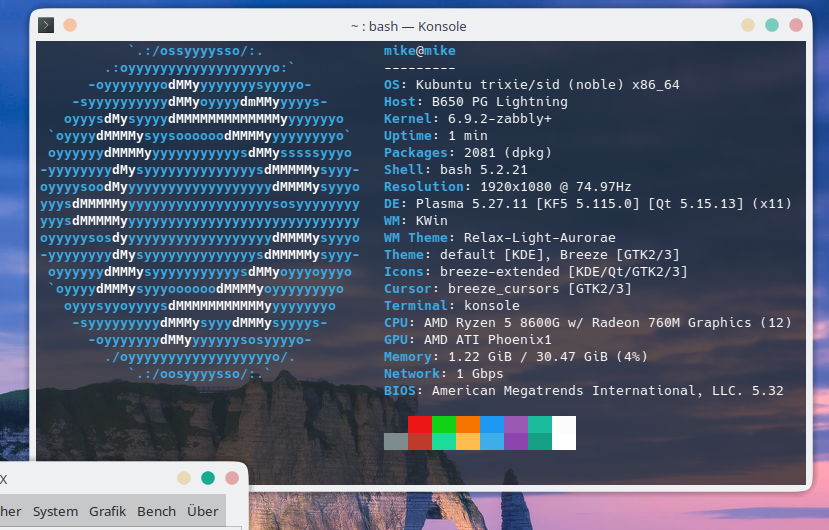The image size is (829, 530).
Task: Click the orange pin button in Konsole title bar
Action: pos(70,25)
